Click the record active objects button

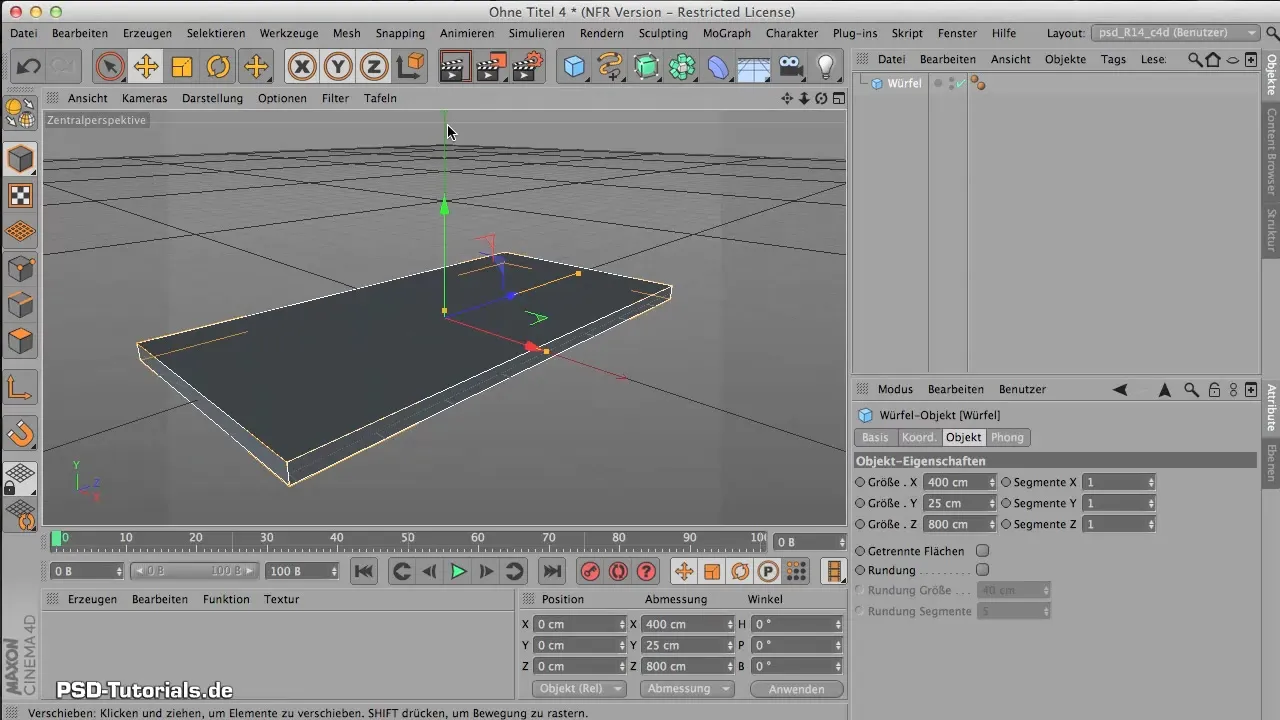click(590, 572)
